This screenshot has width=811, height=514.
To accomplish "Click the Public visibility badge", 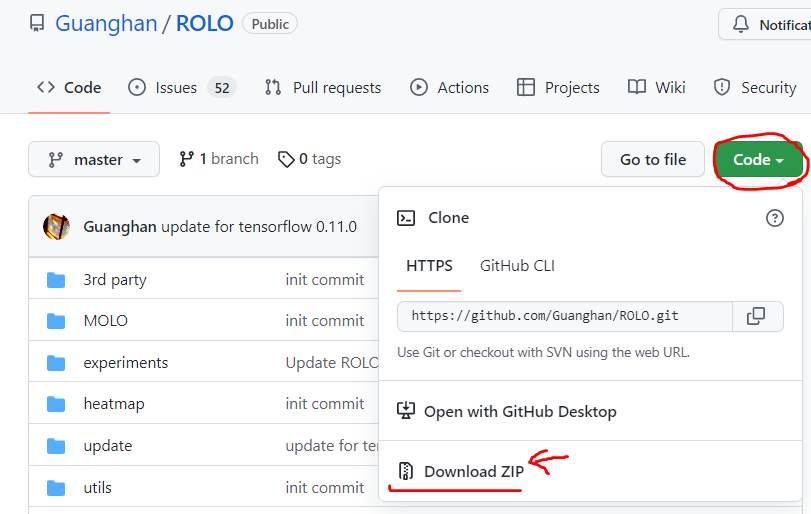I will point(270,24).
